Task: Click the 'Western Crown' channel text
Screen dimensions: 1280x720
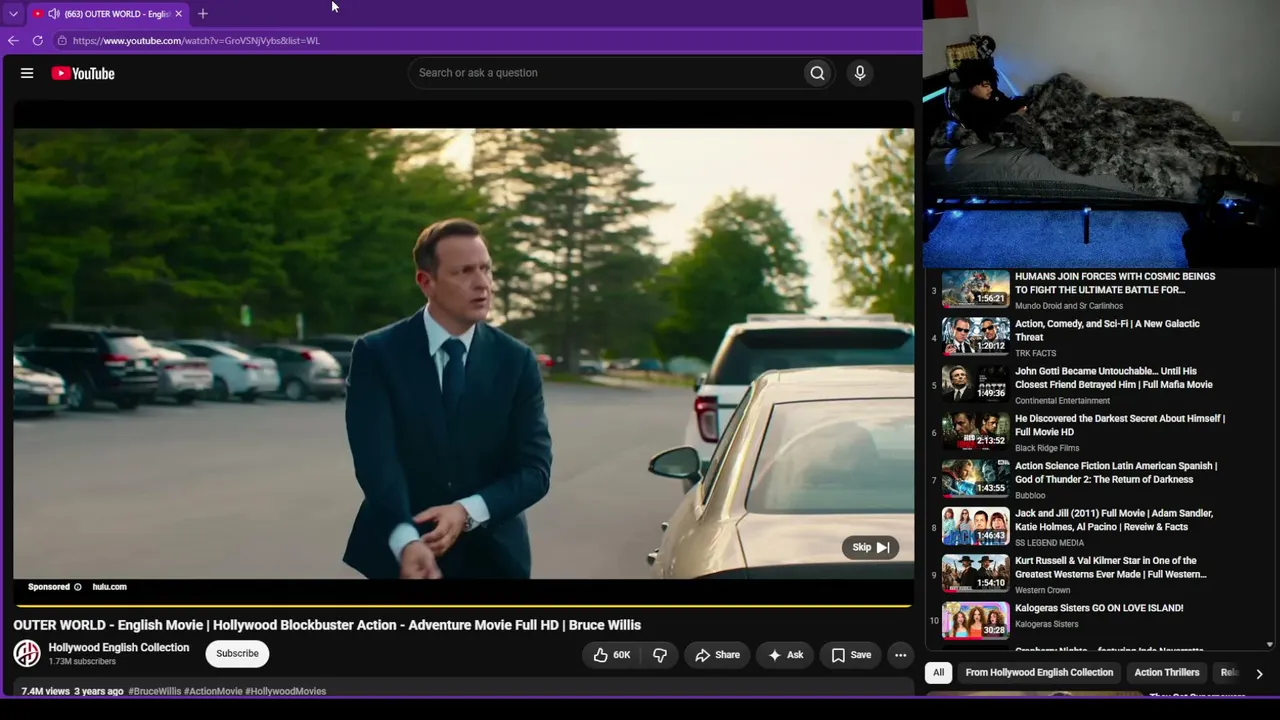Action: point(1042,590)
